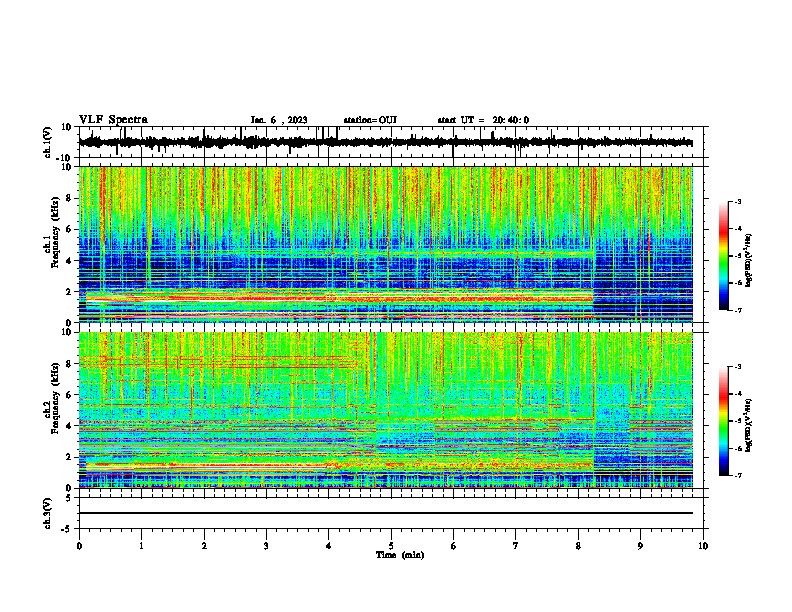
Task: Click time axis tick label "4"
Action: click(x=329, y=546)
